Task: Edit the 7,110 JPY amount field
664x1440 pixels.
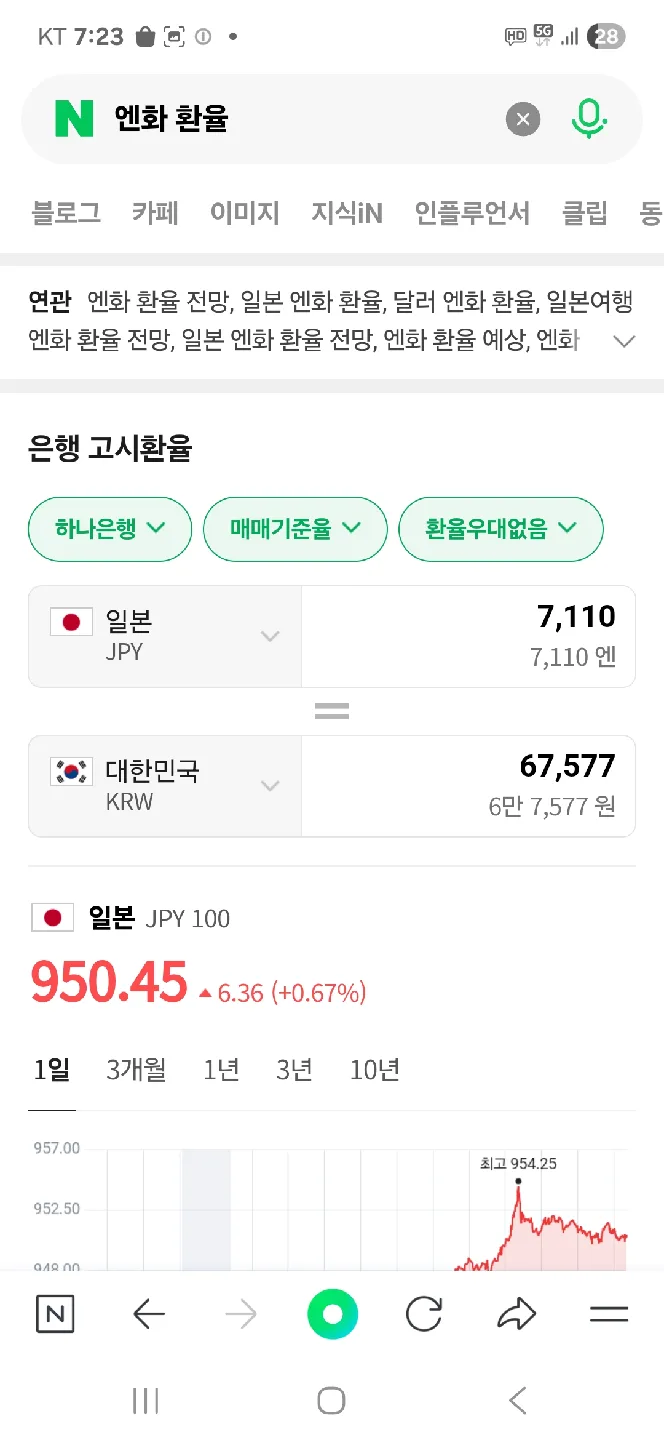Action: point(468,636)
